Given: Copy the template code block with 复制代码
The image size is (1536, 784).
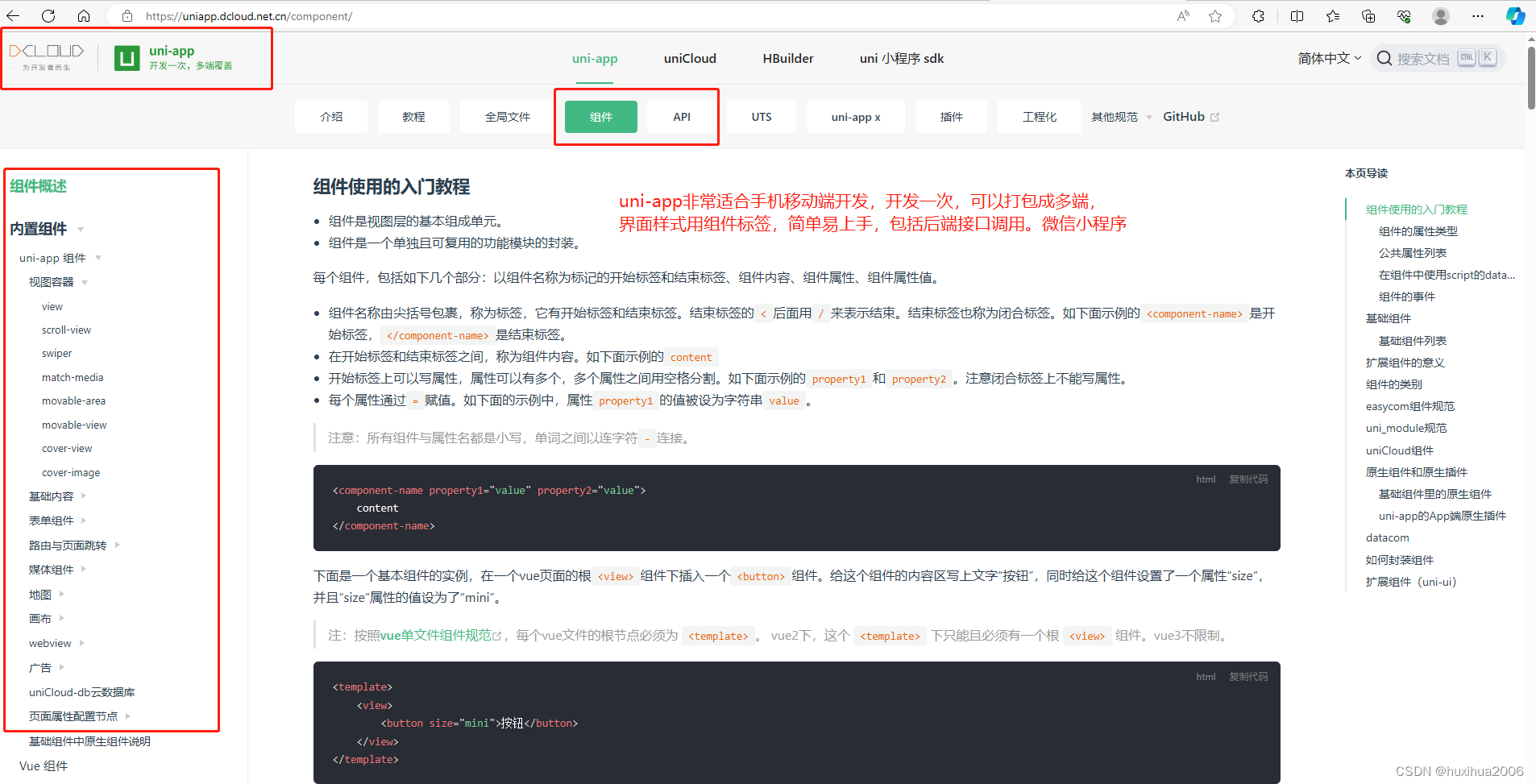Looking at the screenshot, I should 1248,677.
